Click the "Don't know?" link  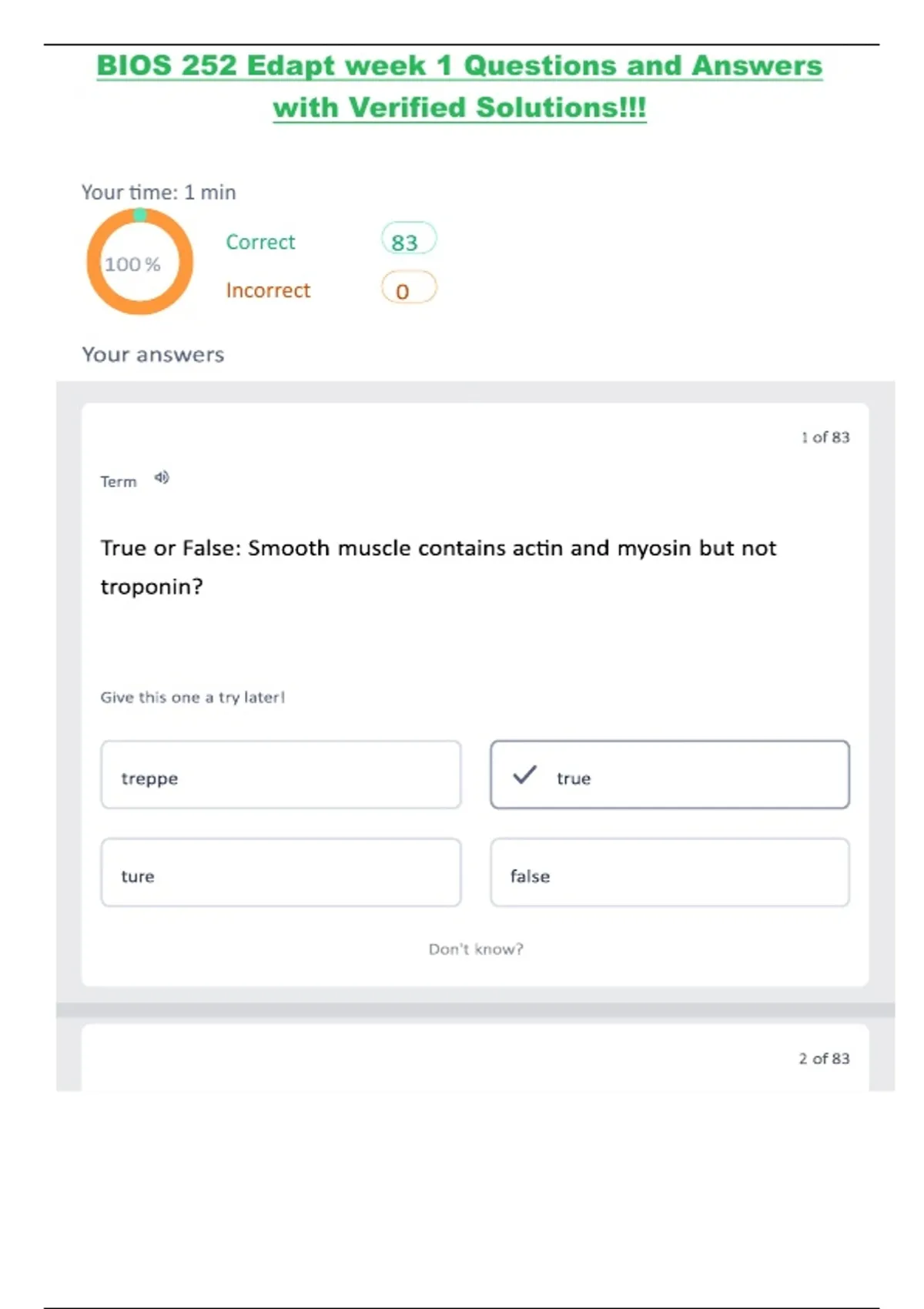tap(476, 949)
